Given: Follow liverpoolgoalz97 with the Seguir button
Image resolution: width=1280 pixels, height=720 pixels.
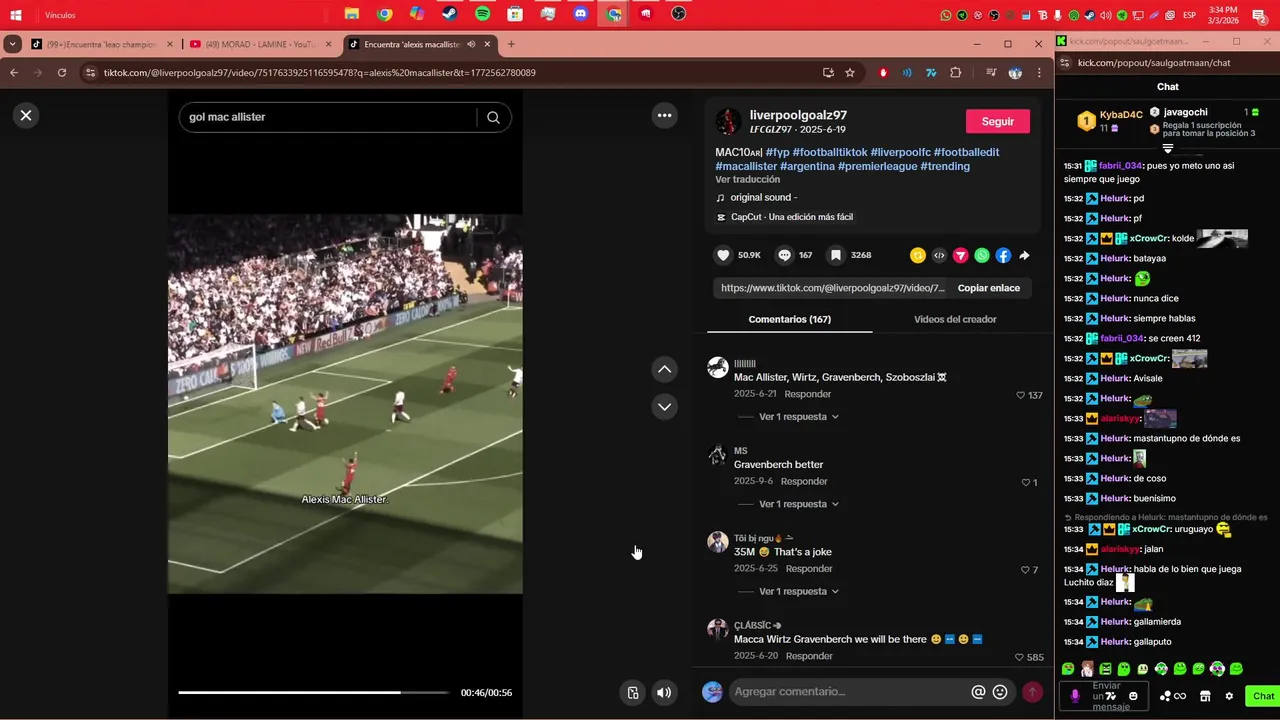Looking at the screenshot, I should pos(997,121).
